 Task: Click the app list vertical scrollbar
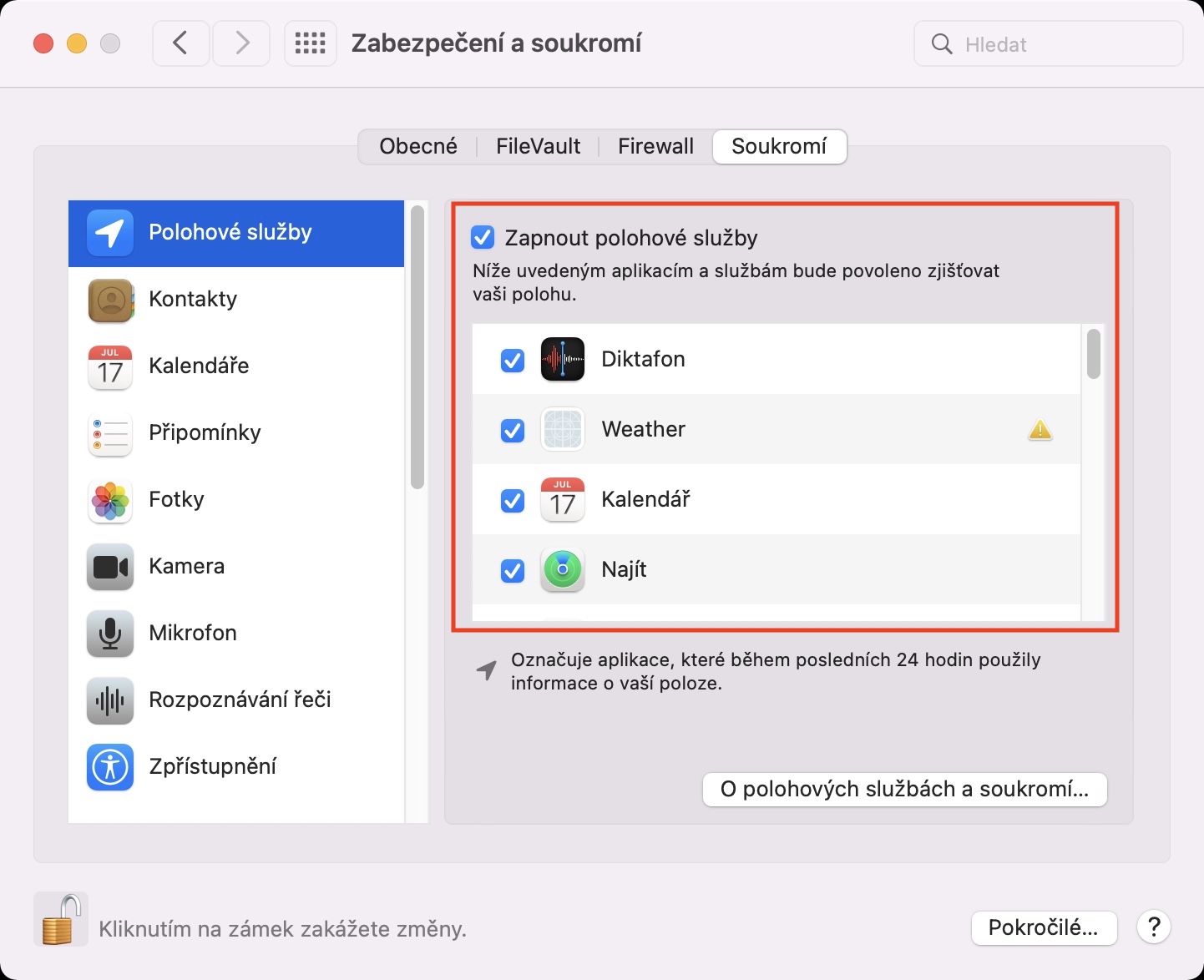coord(1093,355)
